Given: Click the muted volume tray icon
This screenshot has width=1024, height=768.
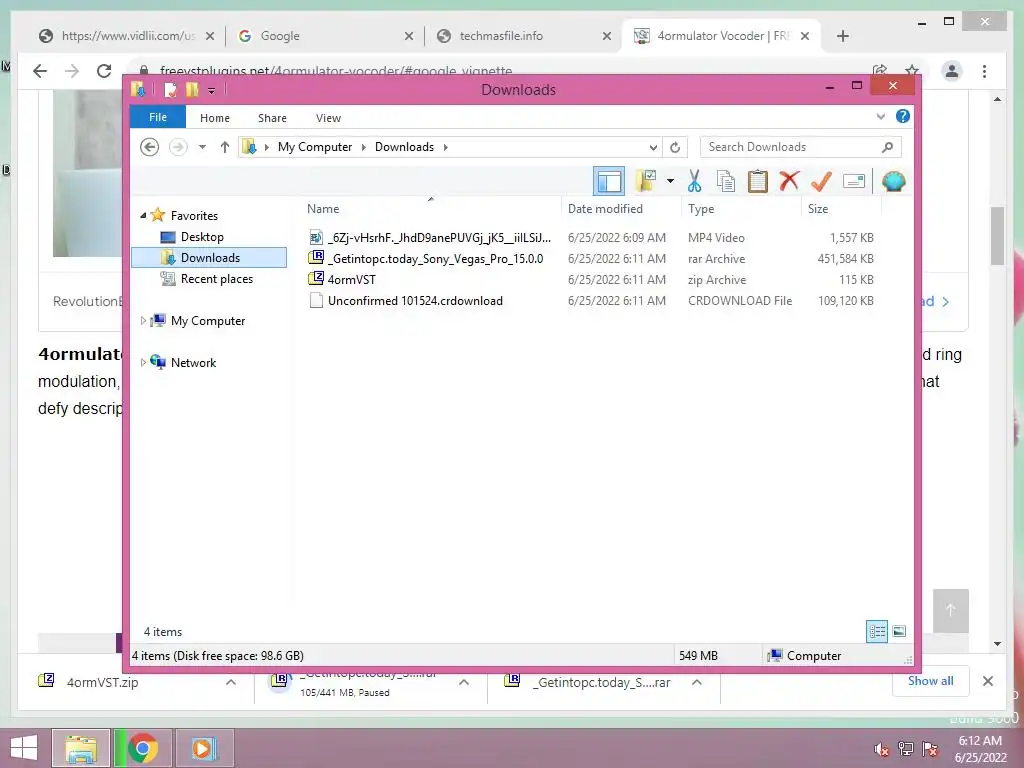Looking at the screenshot, I should 881,750.
